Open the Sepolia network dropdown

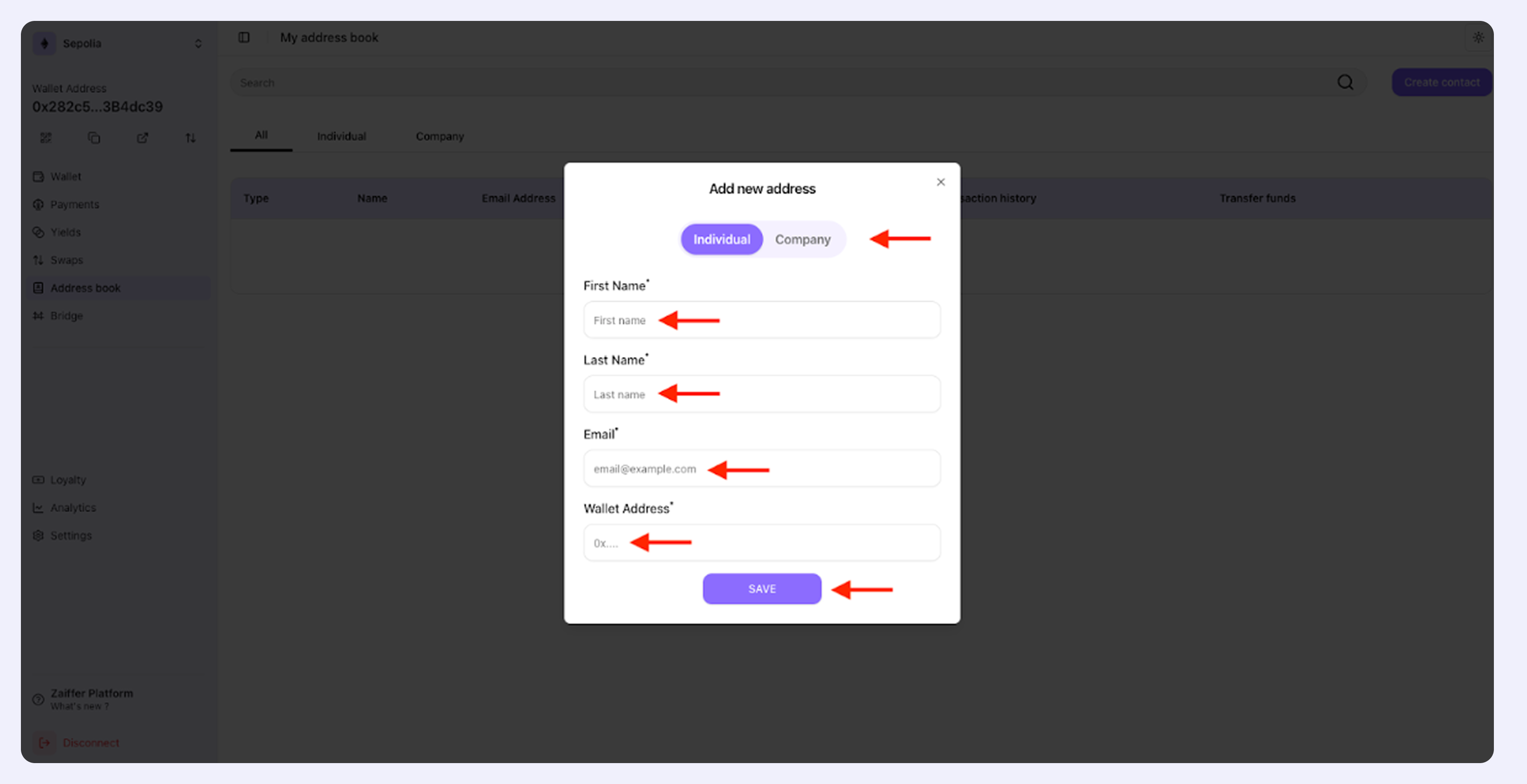point(198,43)
